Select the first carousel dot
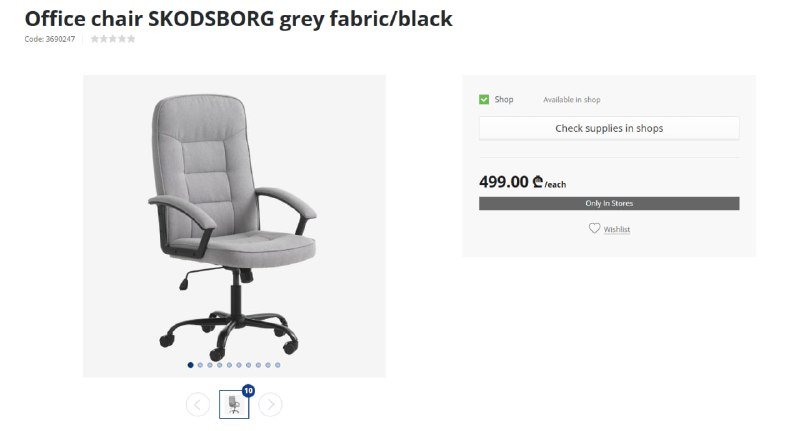 click(x=190, y=365)
